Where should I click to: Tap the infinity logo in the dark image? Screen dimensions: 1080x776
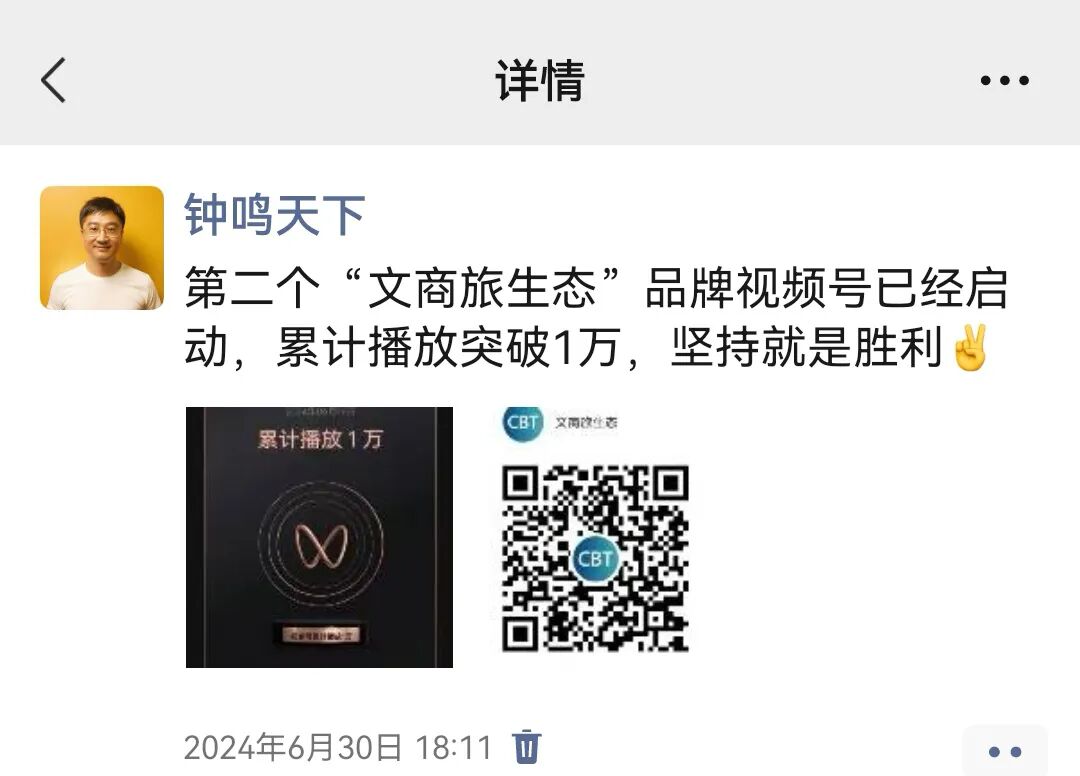point(321,547)
